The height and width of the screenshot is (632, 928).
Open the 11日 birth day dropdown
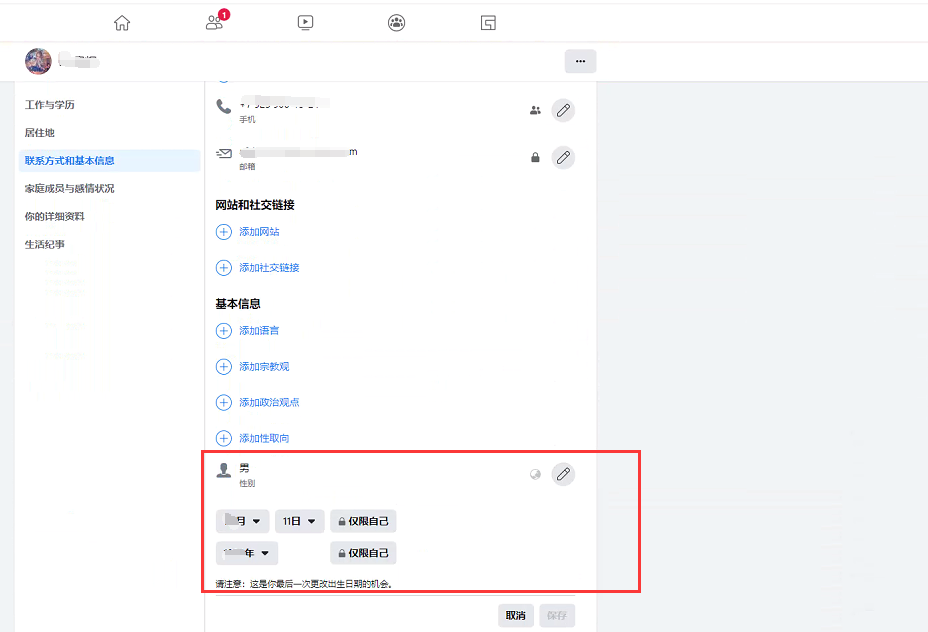pos(299,520)
